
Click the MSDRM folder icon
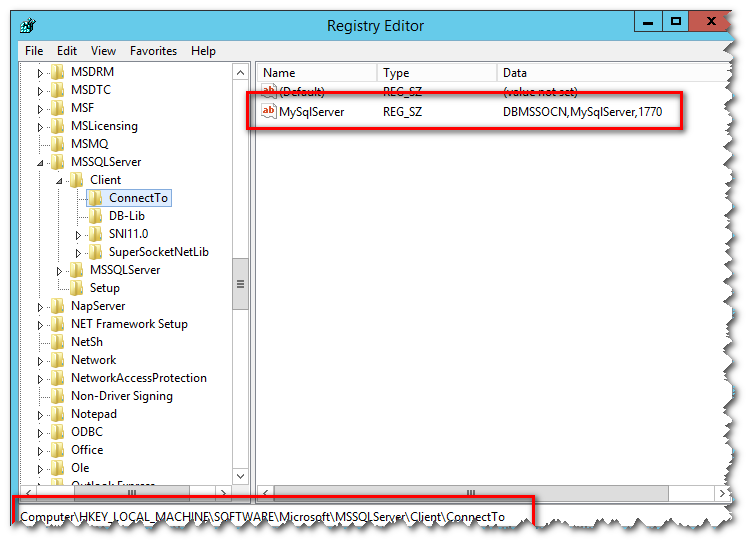pos(58,72)
